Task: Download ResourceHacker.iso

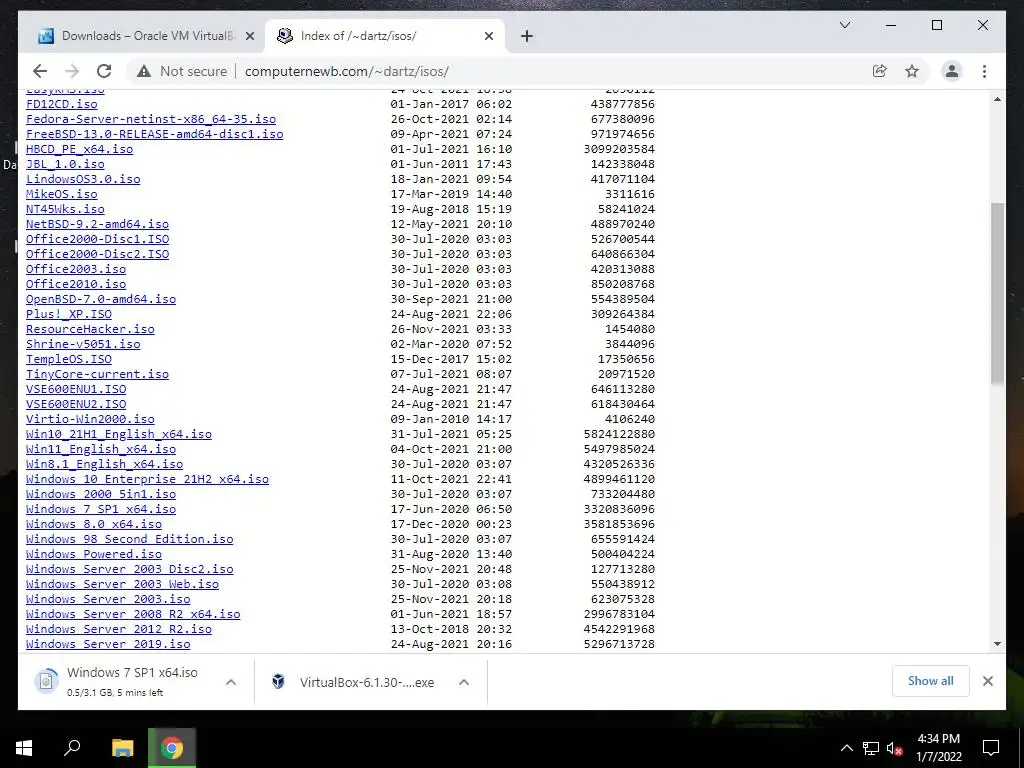Action: [x=90, y=330]
